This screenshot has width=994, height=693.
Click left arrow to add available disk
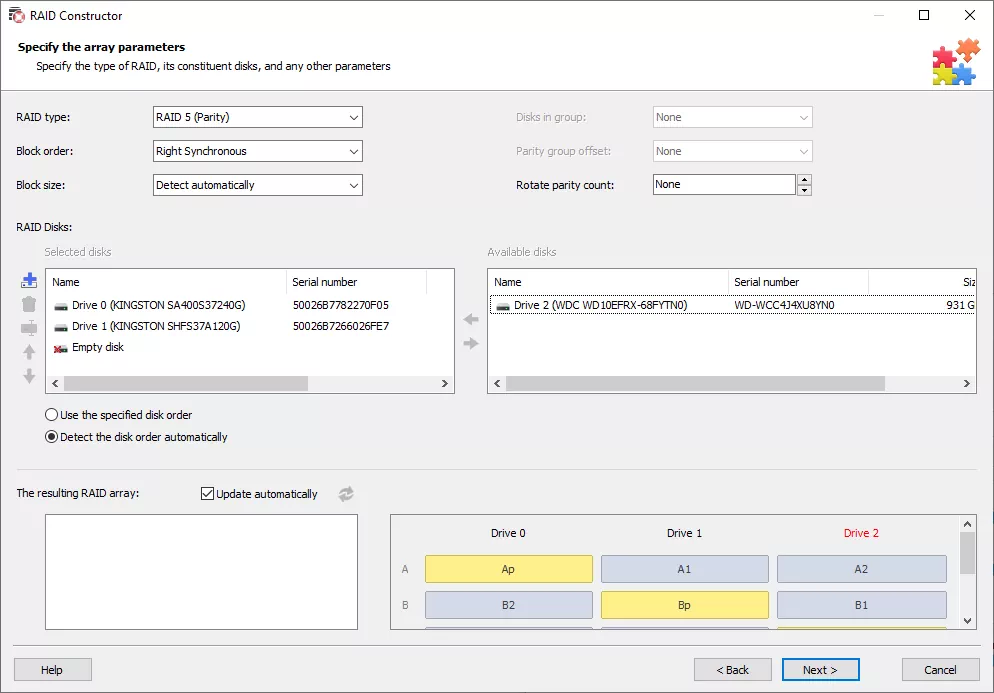click(471, 320)
